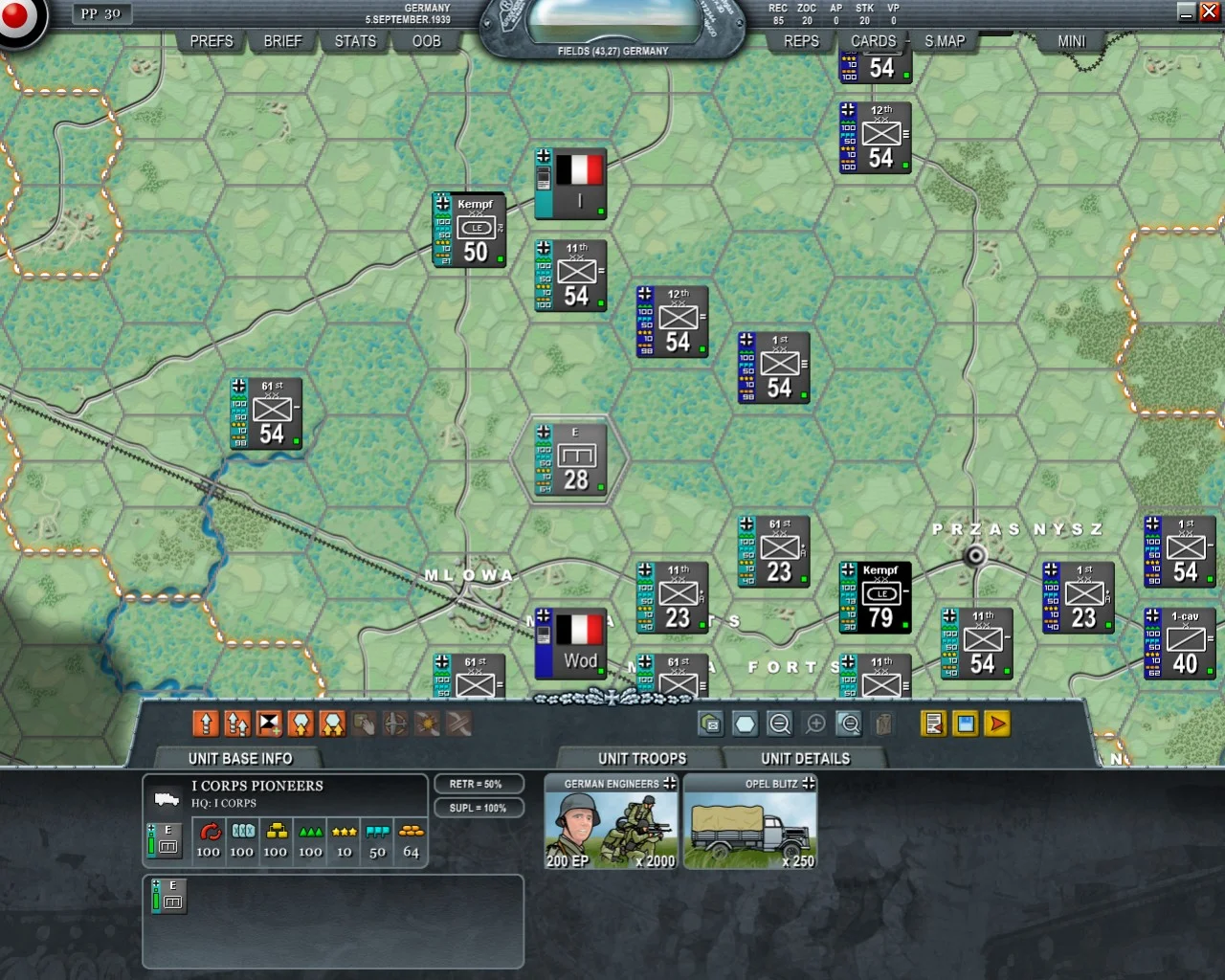Switch to the UNIT DETAILS tab

tap(805, 758)
